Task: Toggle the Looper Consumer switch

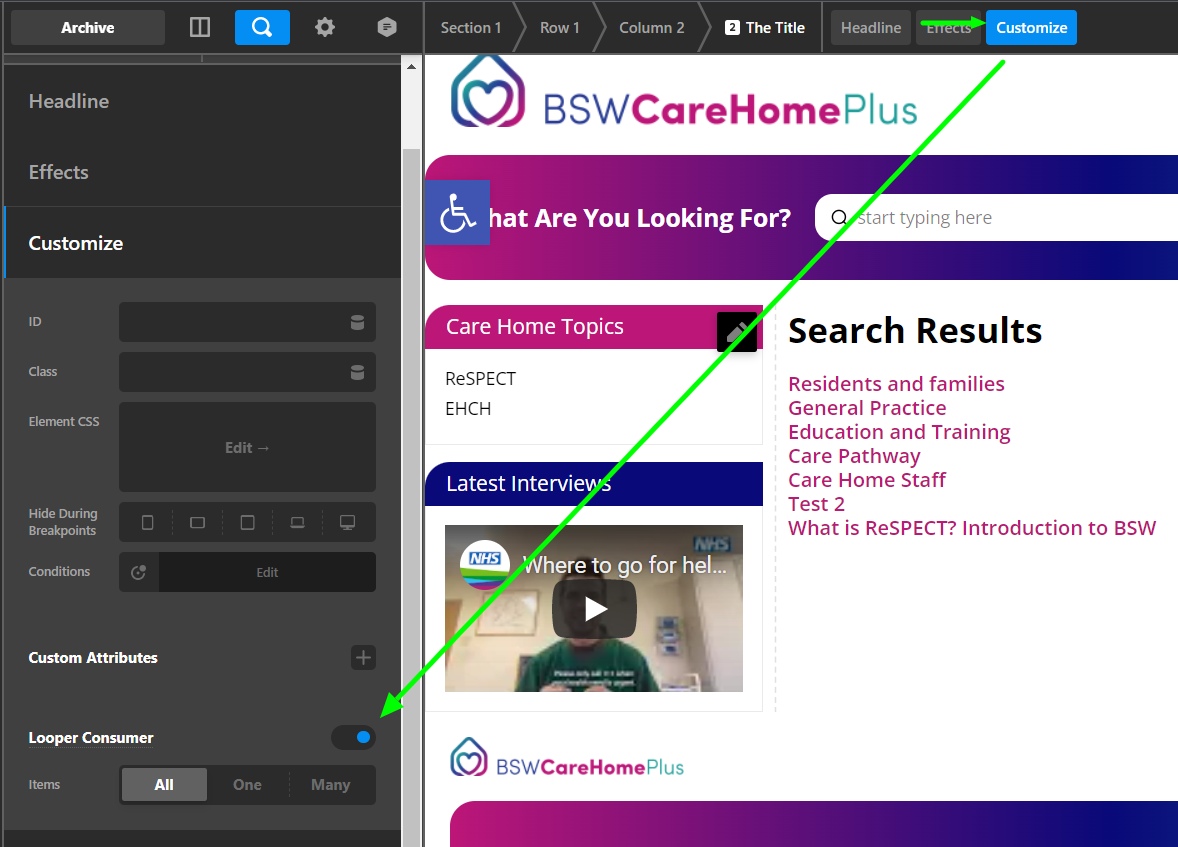Action: pos(353,737)
